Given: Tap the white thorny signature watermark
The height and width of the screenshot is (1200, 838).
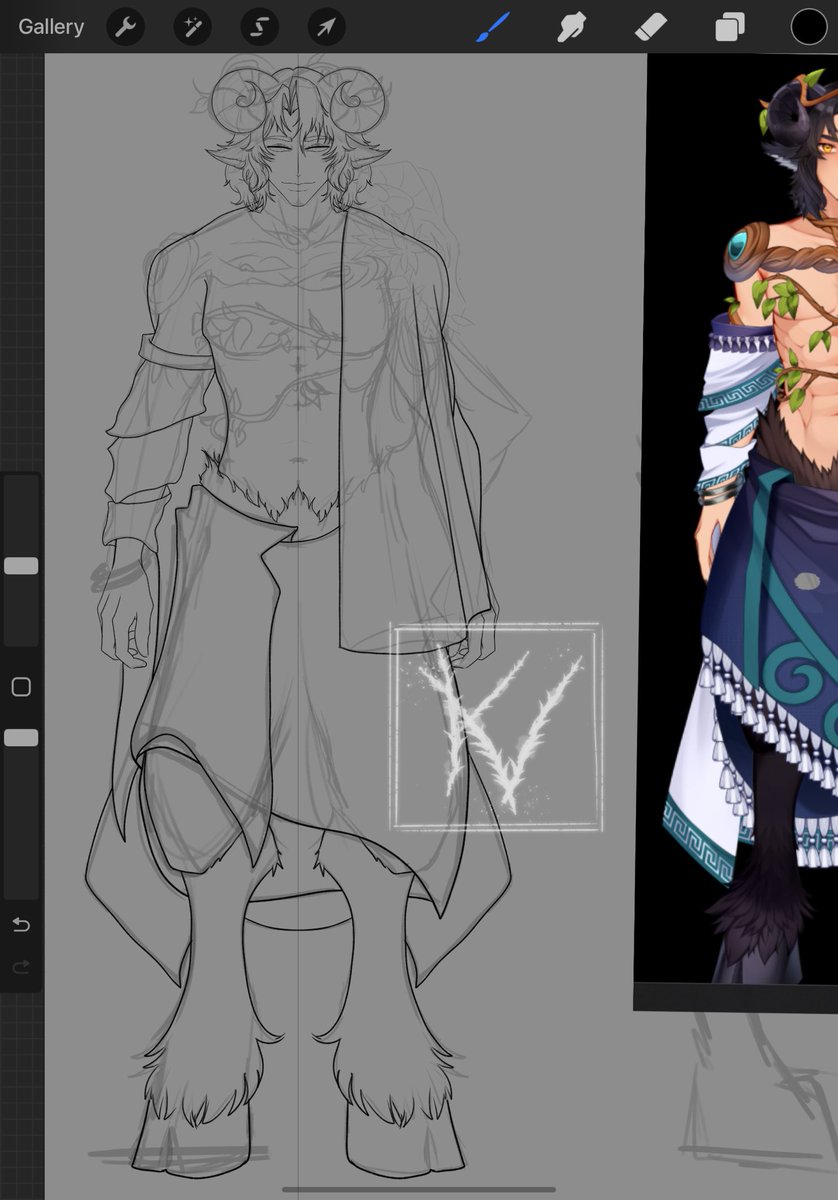Looking at the screenshot, I should pyautogui.click(x=497, y=727).
